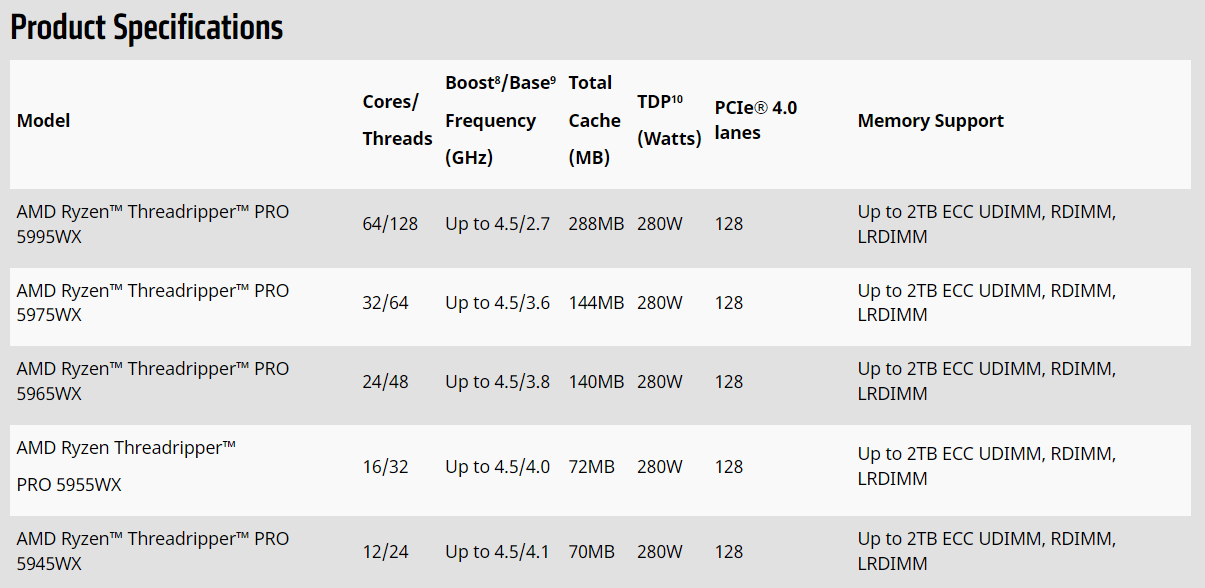This screenshot has height=588, width=1205.
Task: Click the Total Cache column header
Action: (594, 120)
